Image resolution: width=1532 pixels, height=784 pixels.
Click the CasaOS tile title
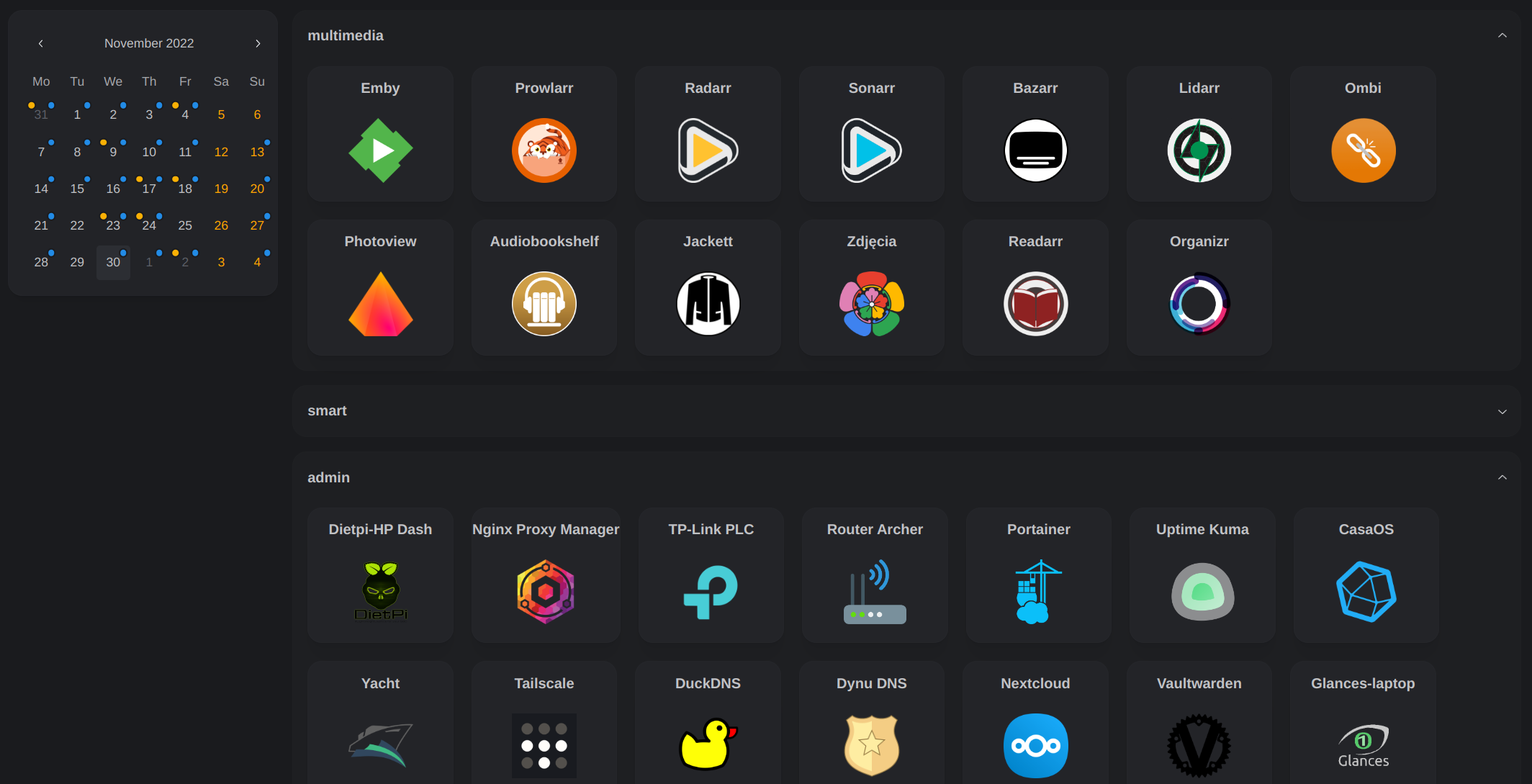(x=1366, y=529)
